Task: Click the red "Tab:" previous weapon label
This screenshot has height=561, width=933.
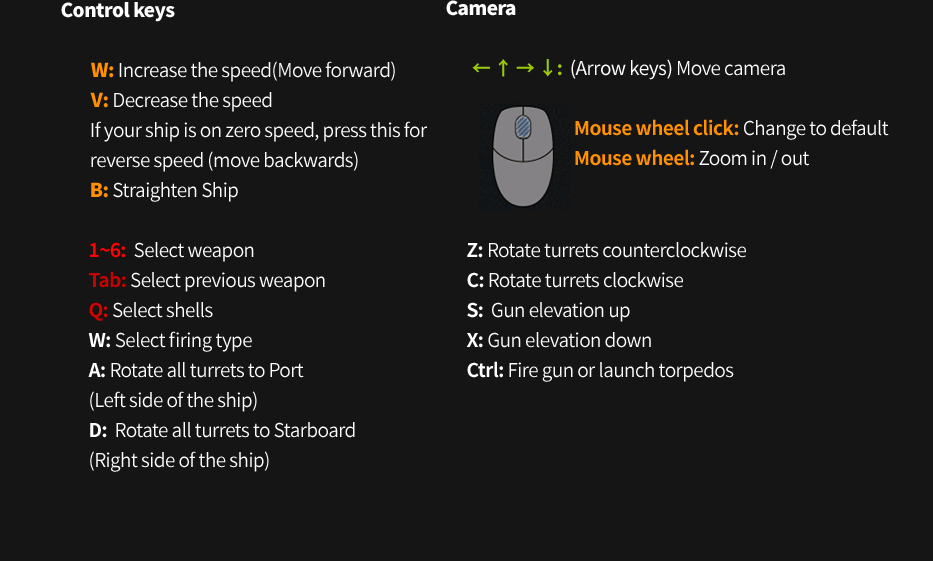Action: click(108, 281)
